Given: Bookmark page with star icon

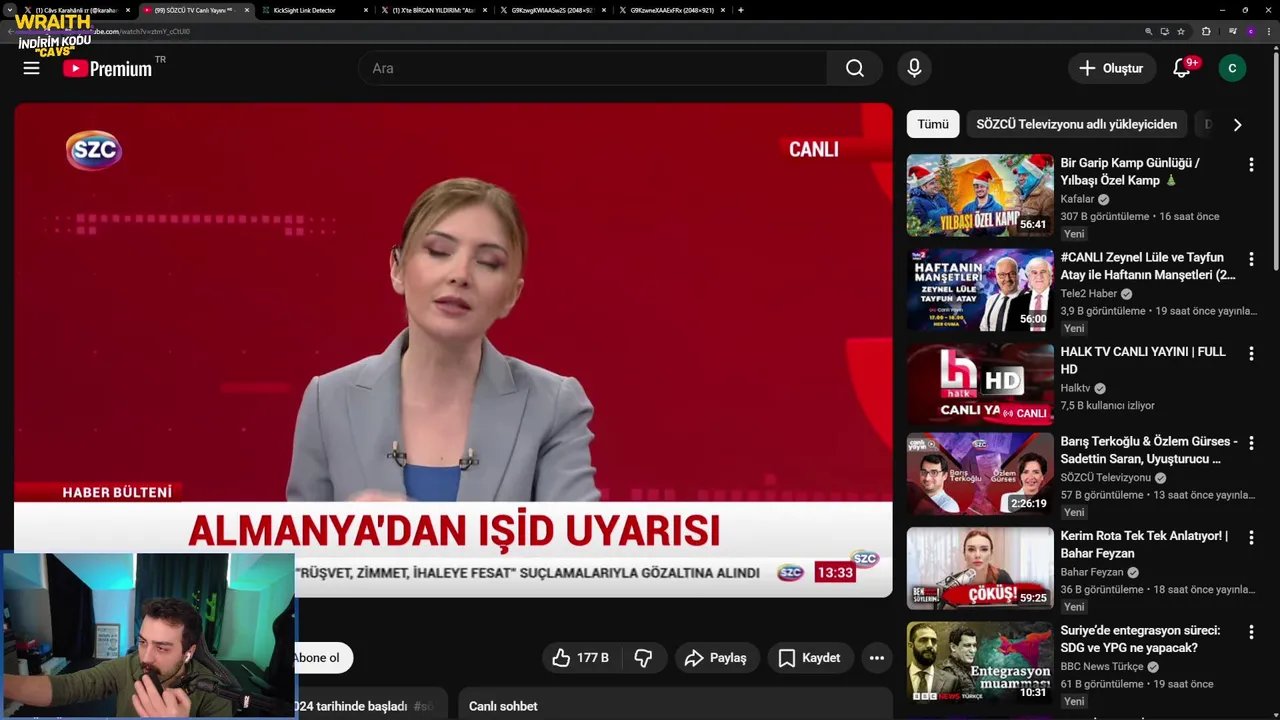Looking at the screenshot, I should point(1181,31).
